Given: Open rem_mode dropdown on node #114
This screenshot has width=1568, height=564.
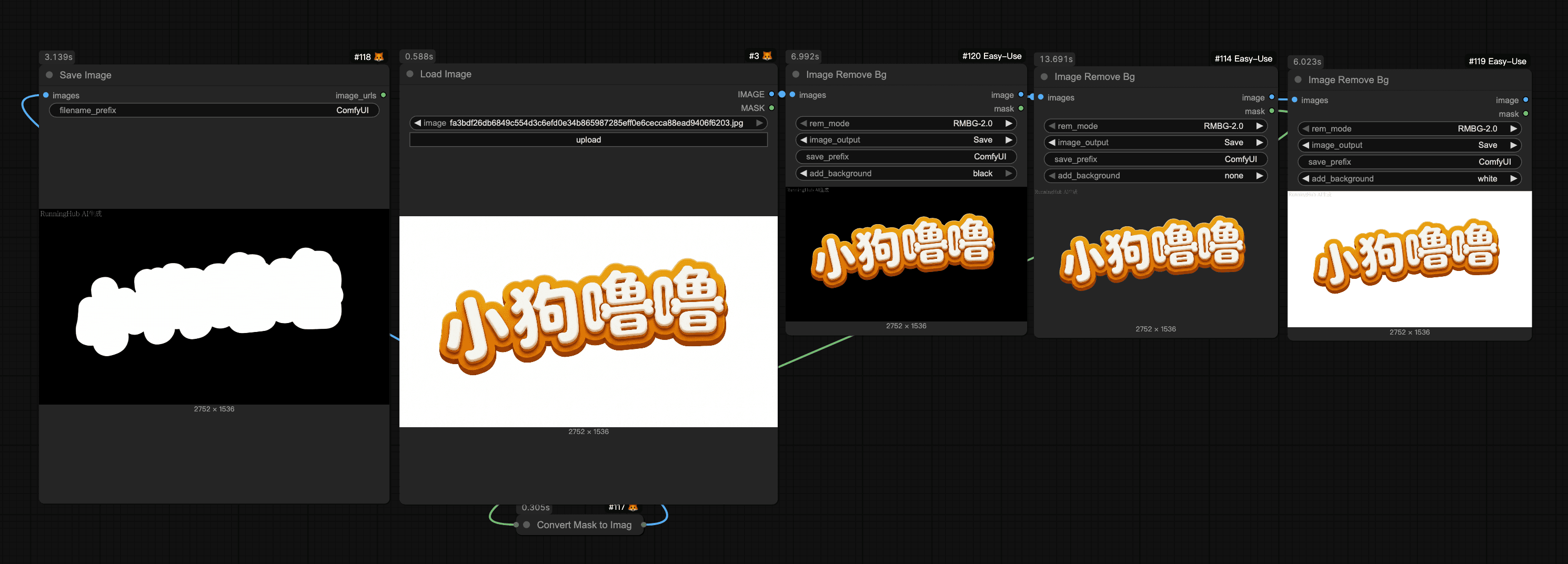Looking at the screenshot, I should pos(1155,126).
